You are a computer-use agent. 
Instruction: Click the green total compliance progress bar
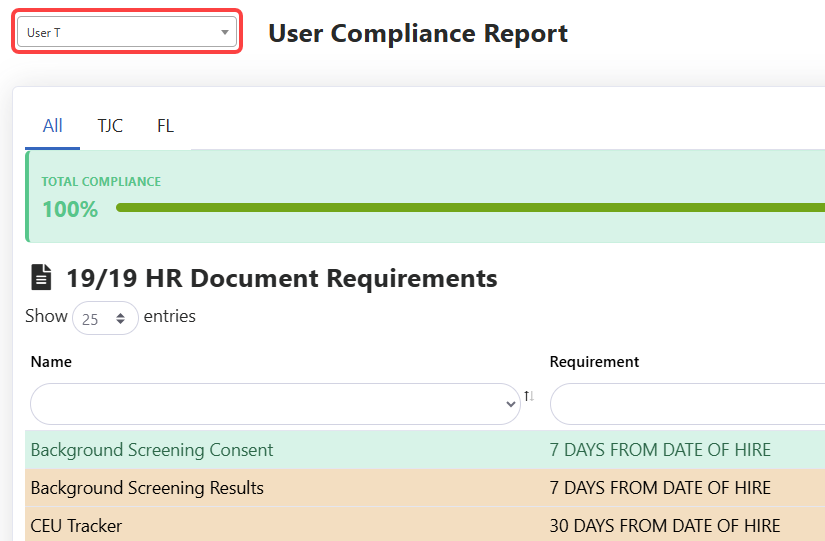(x=470, y=208)
